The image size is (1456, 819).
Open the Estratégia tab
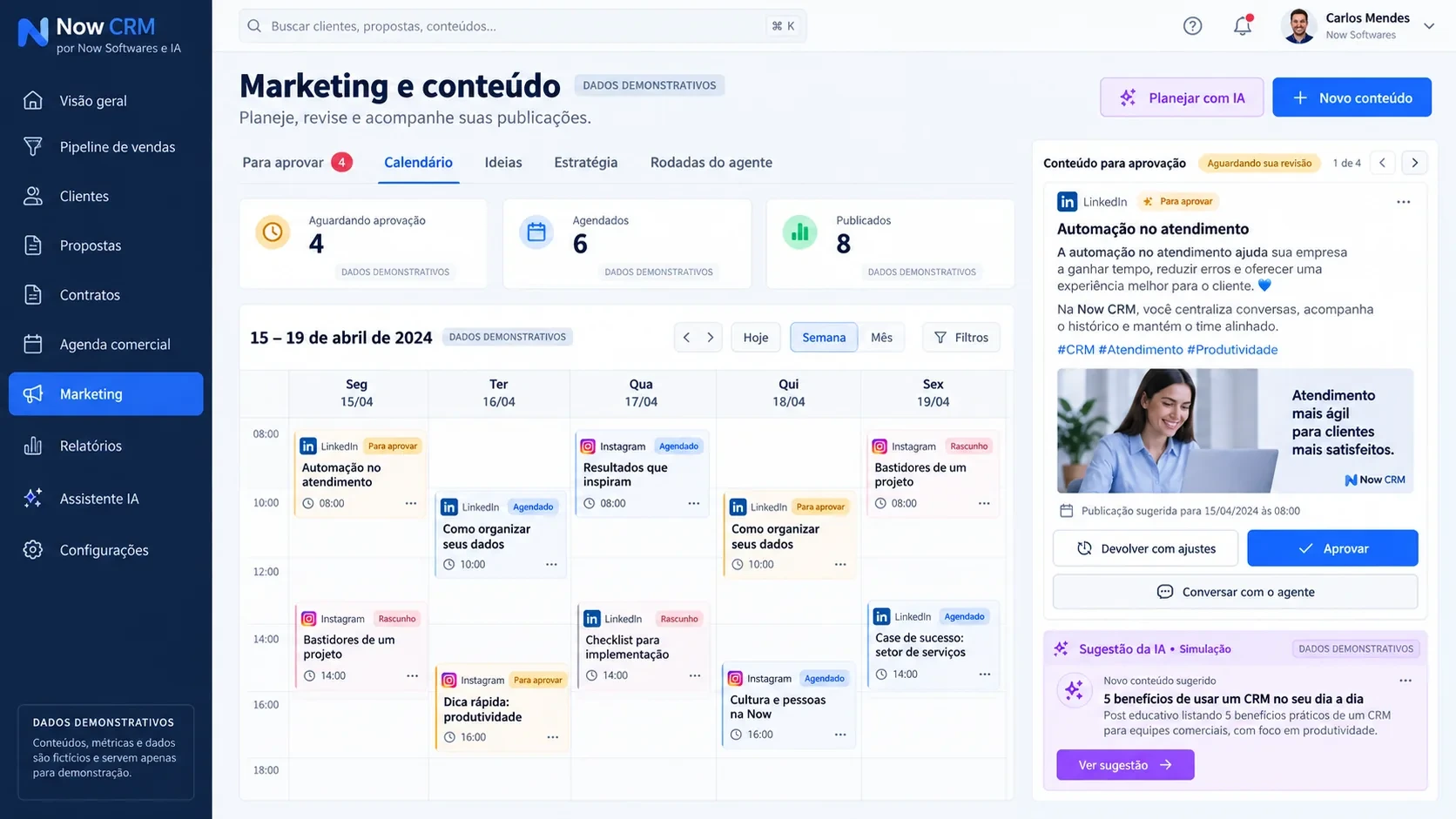coord(585,162)
